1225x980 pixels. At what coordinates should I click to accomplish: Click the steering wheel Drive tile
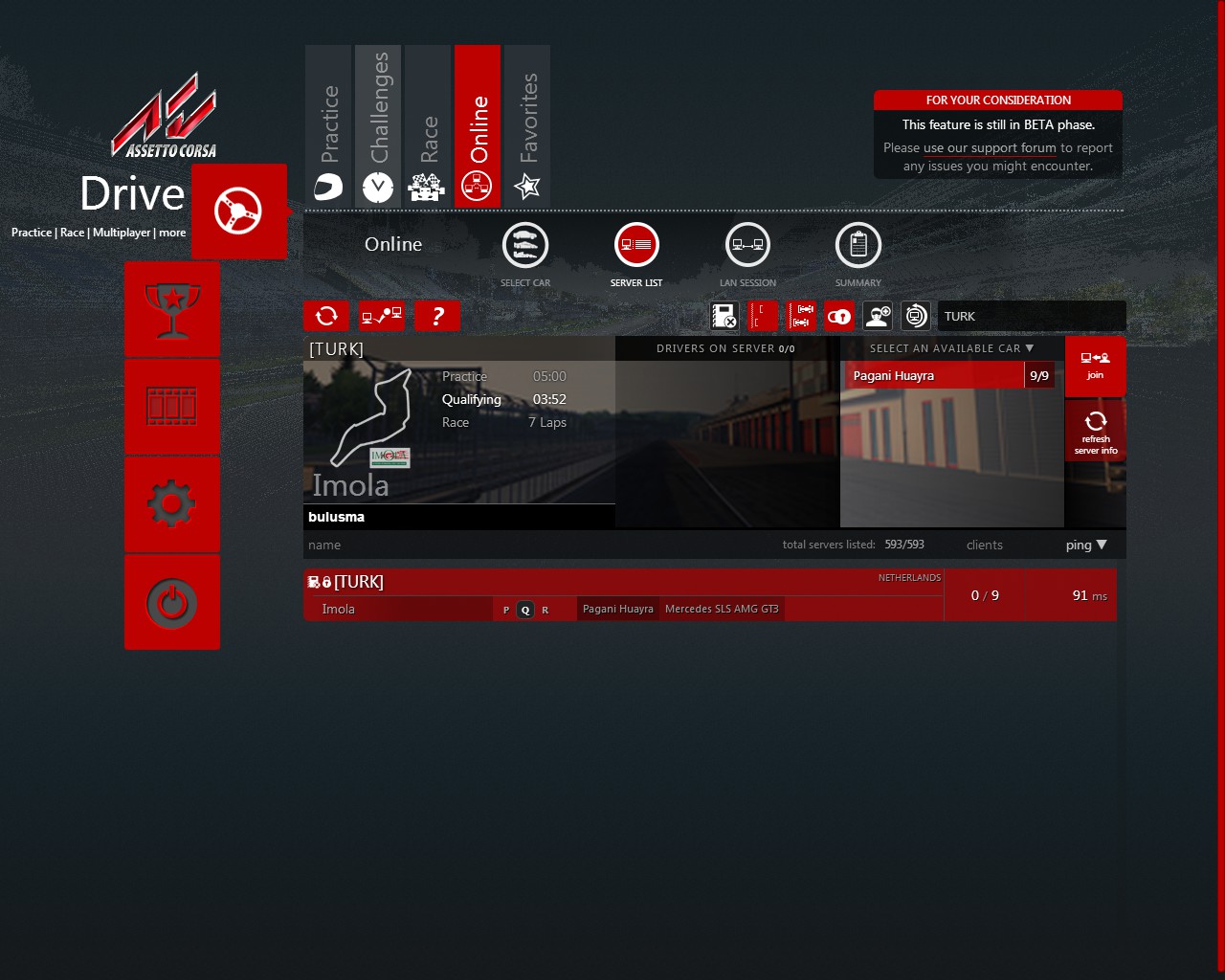click(238, 212)
